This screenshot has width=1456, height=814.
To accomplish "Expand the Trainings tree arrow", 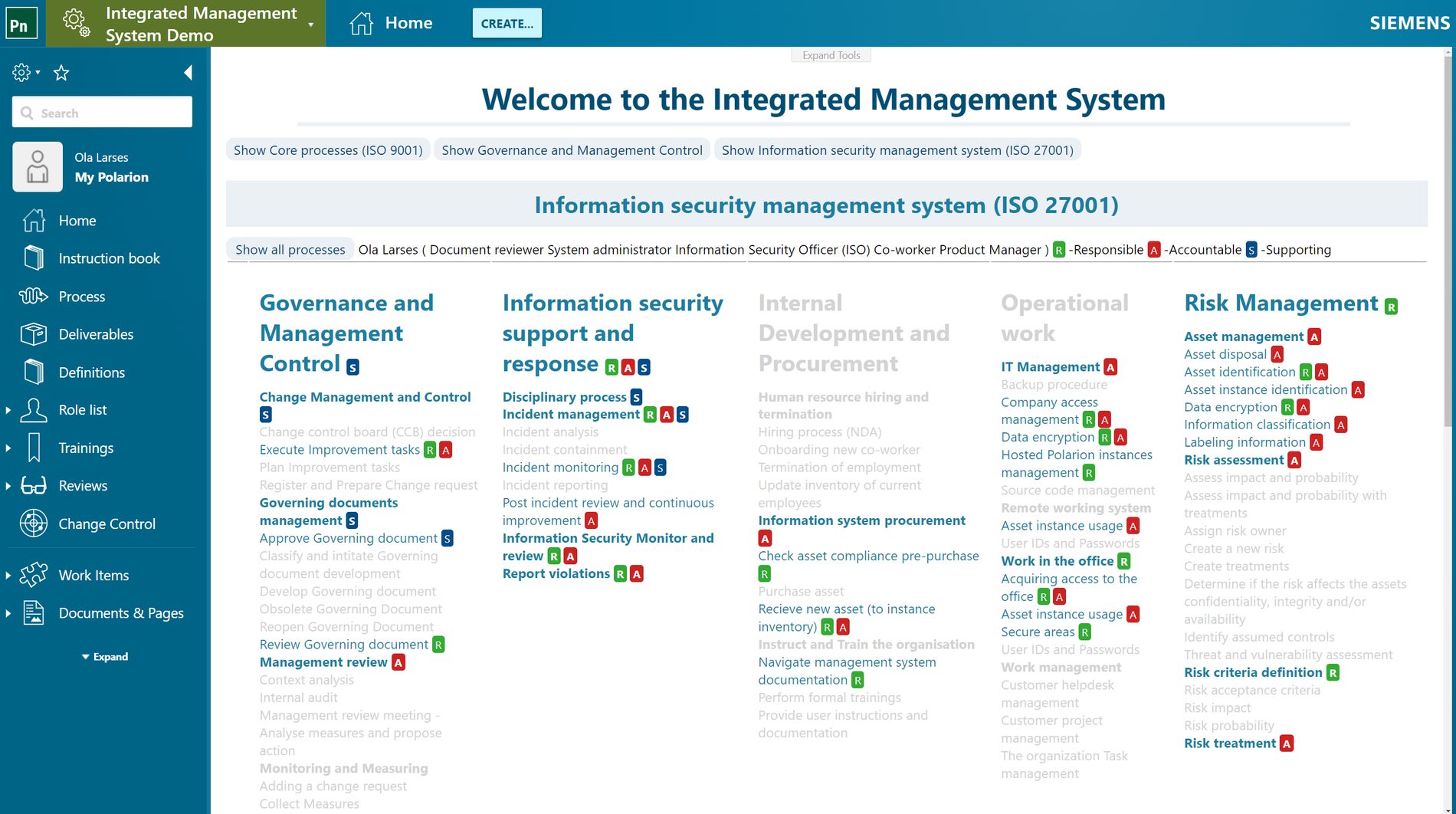I will [x=8, y=448].
